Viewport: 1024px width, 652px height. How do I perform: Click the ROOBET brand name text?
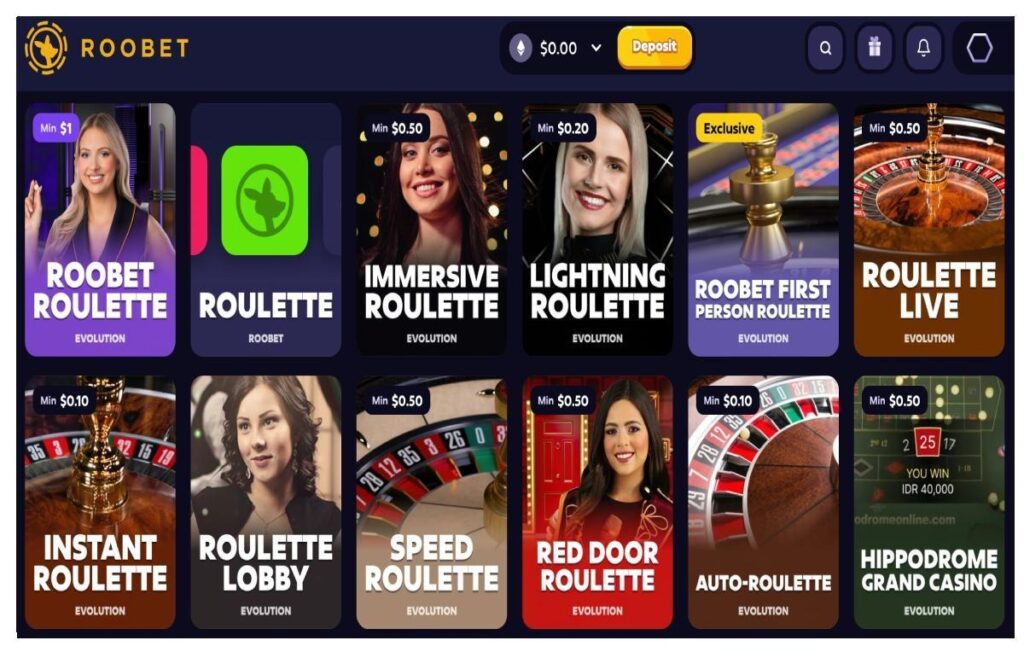coord(135,48)
